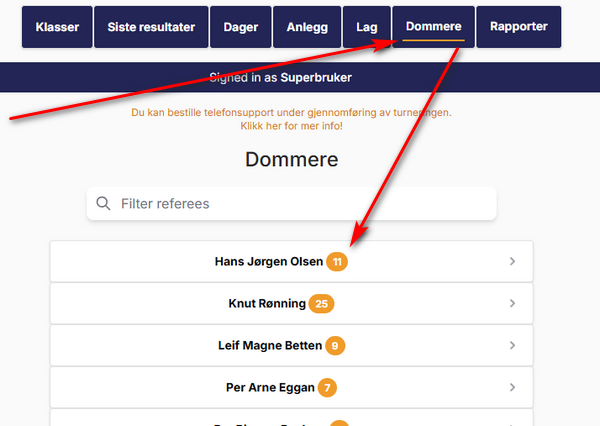Open the Rapporter tab

[x=518, y=27]
